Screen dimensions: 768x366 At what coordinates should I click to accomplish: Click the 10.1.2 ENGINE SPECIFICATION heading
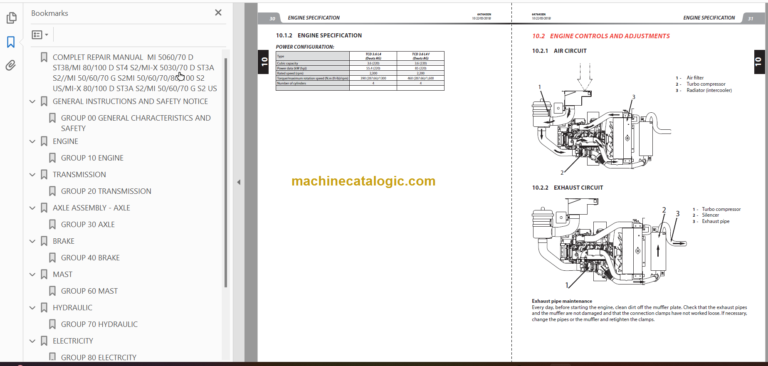319,36
